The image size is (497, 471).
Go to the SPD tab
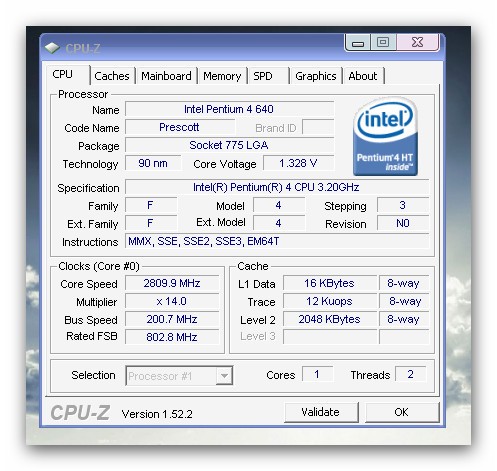268,76
